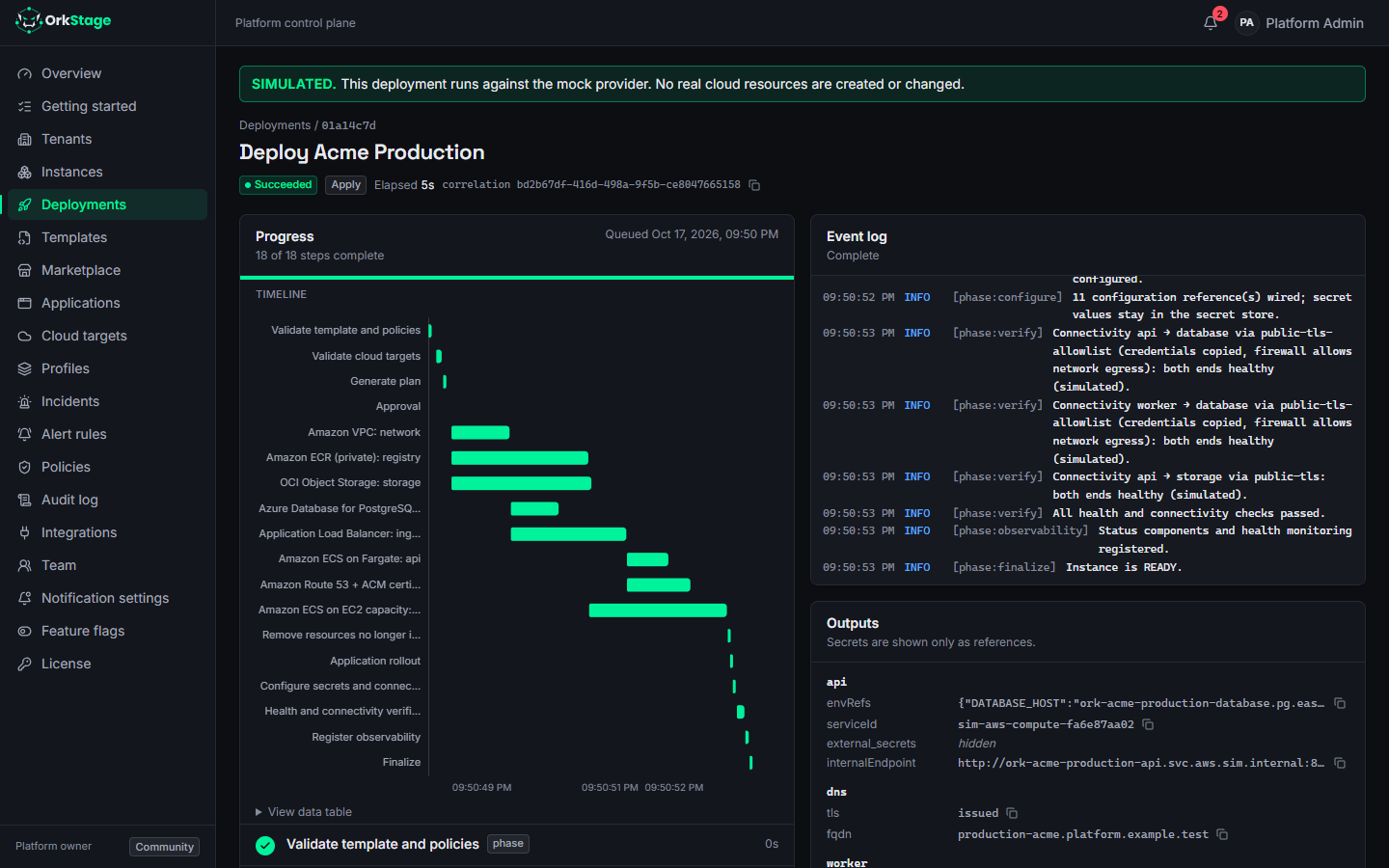Open the Audit log page
This screenshot has width=1389, height=868.
tap(107, 500)
